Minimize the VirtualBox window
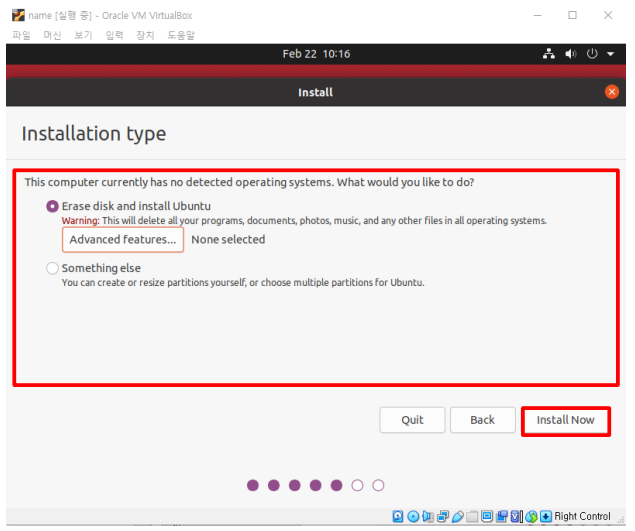This screenshot has height=531, width=635. pos(537,15)
